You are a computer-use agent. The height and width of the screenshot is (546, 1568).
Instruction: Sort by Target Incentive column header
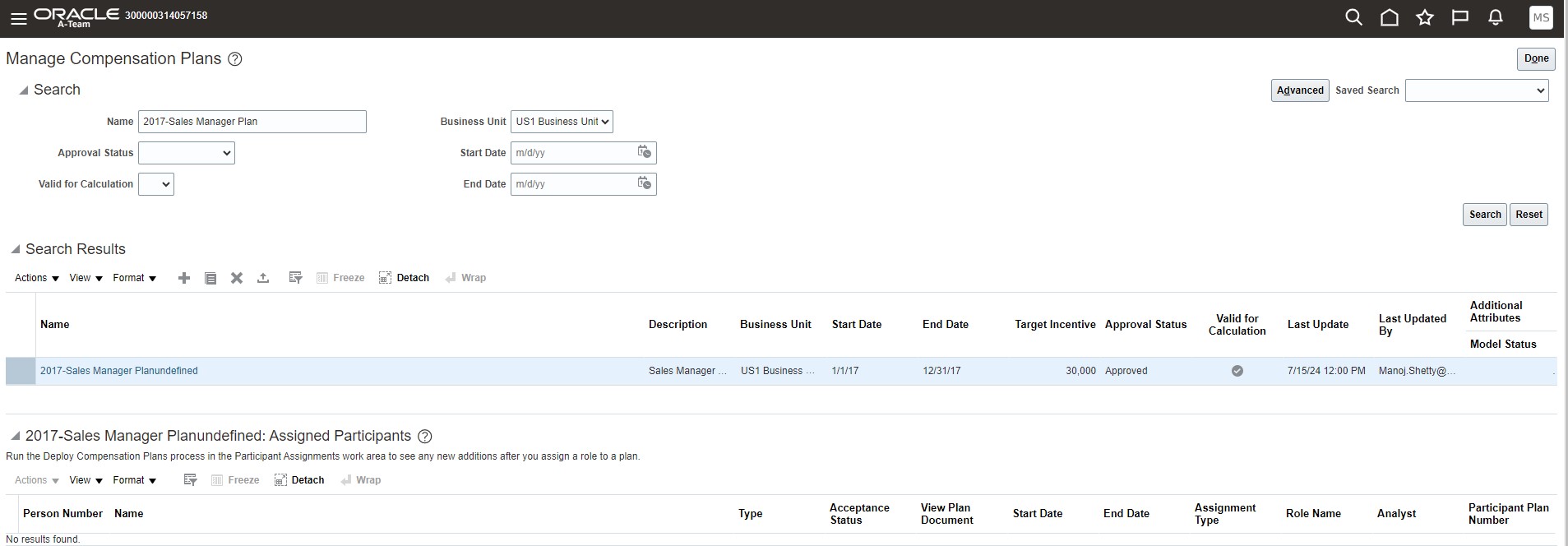coord(1055,325)
